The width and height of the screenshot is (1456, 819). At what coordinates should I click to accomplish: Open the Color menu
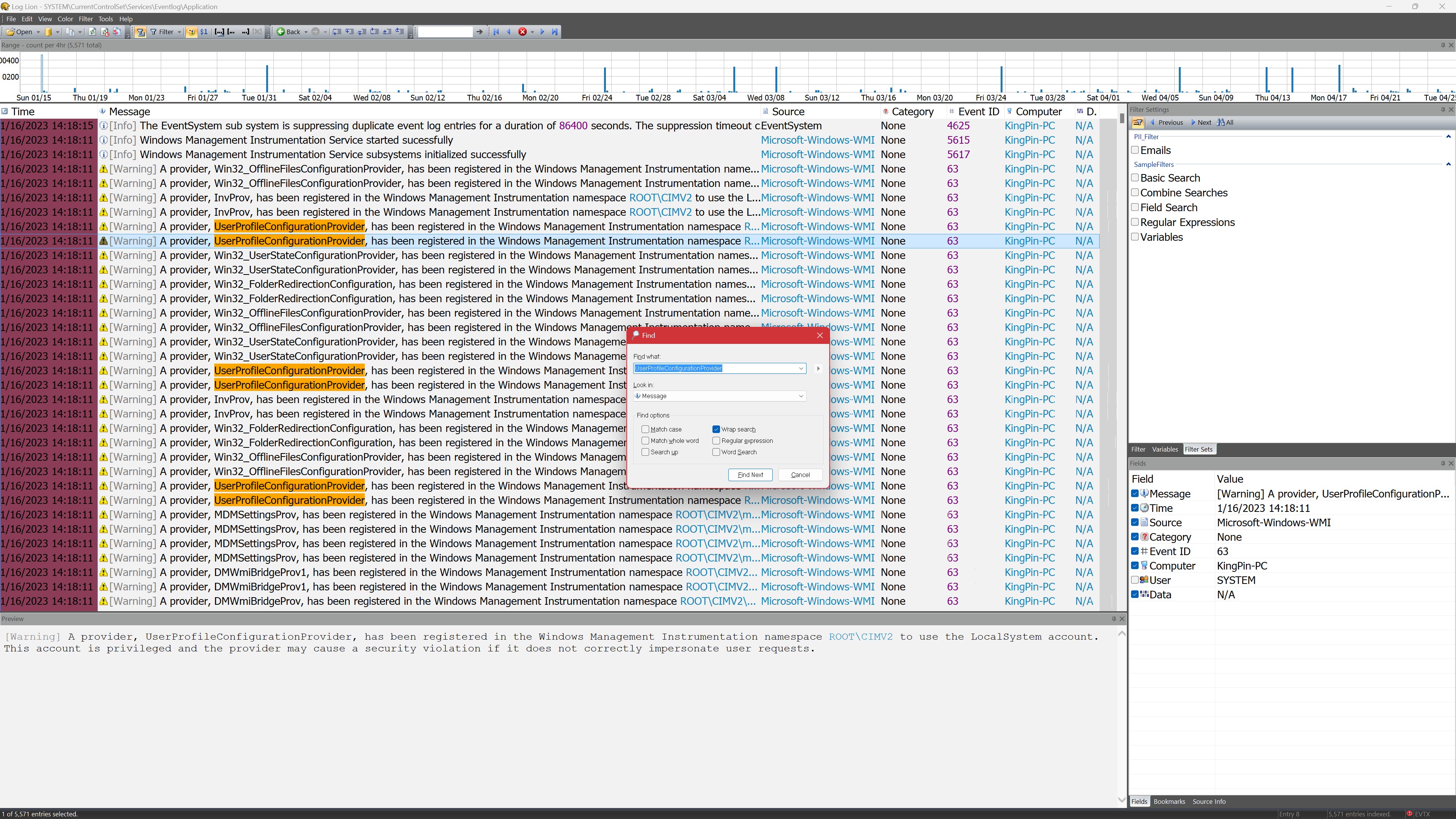pyautogui.click(x=65, y=19)
